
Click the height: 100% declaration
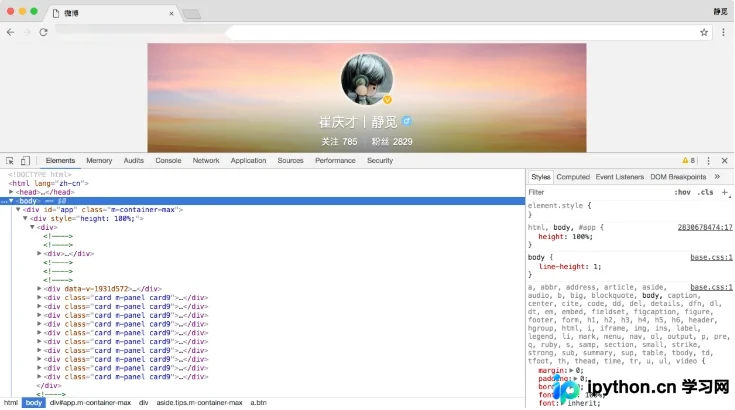pyautogui.click(x=565, y=237)
